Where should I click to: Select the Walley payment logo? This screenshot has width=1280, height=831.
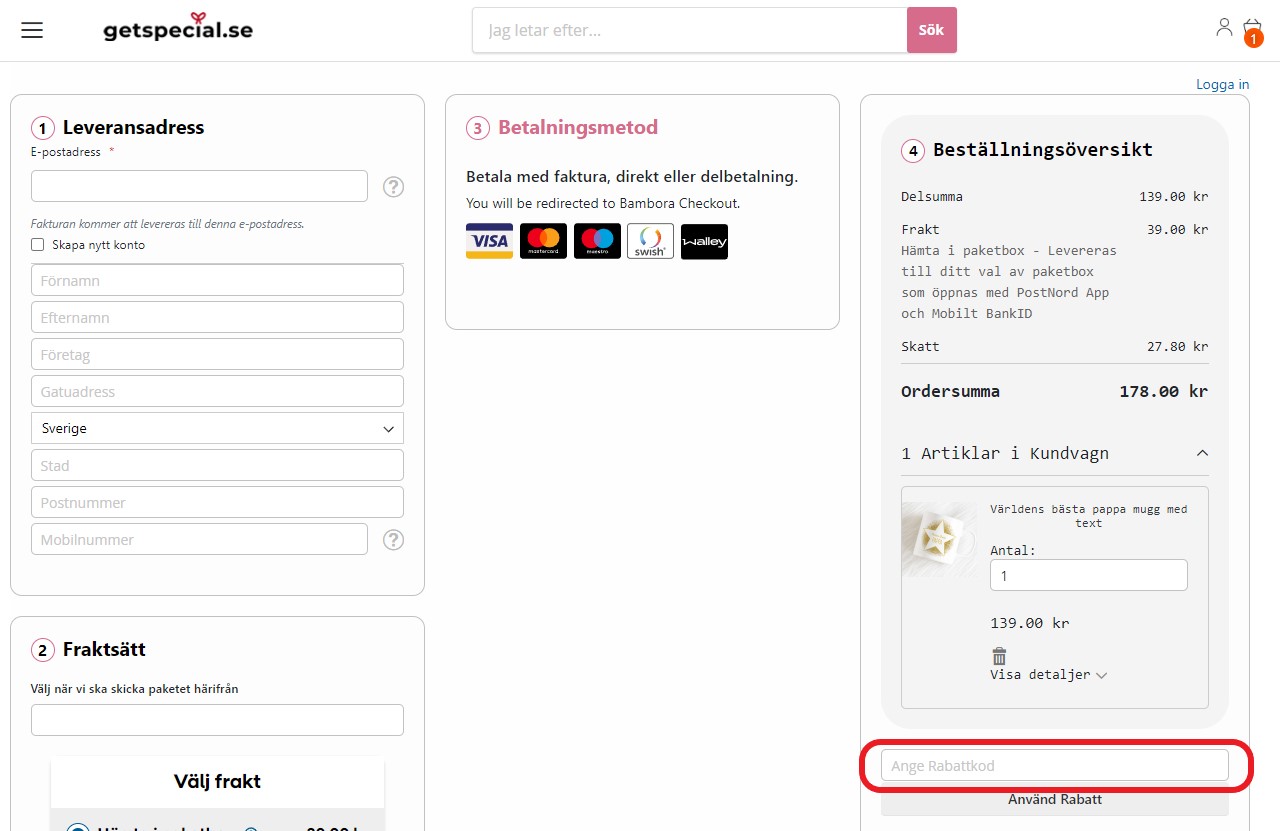704,241
